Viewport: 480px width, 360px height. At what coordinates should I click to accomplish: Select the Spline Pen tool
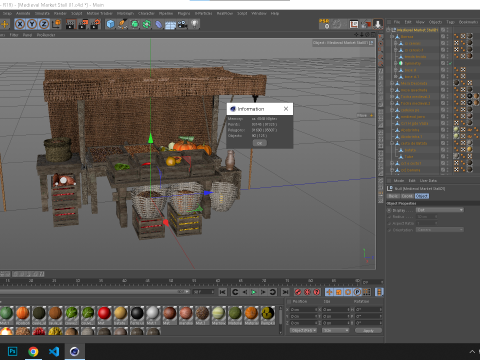click(x=122, y=24)
